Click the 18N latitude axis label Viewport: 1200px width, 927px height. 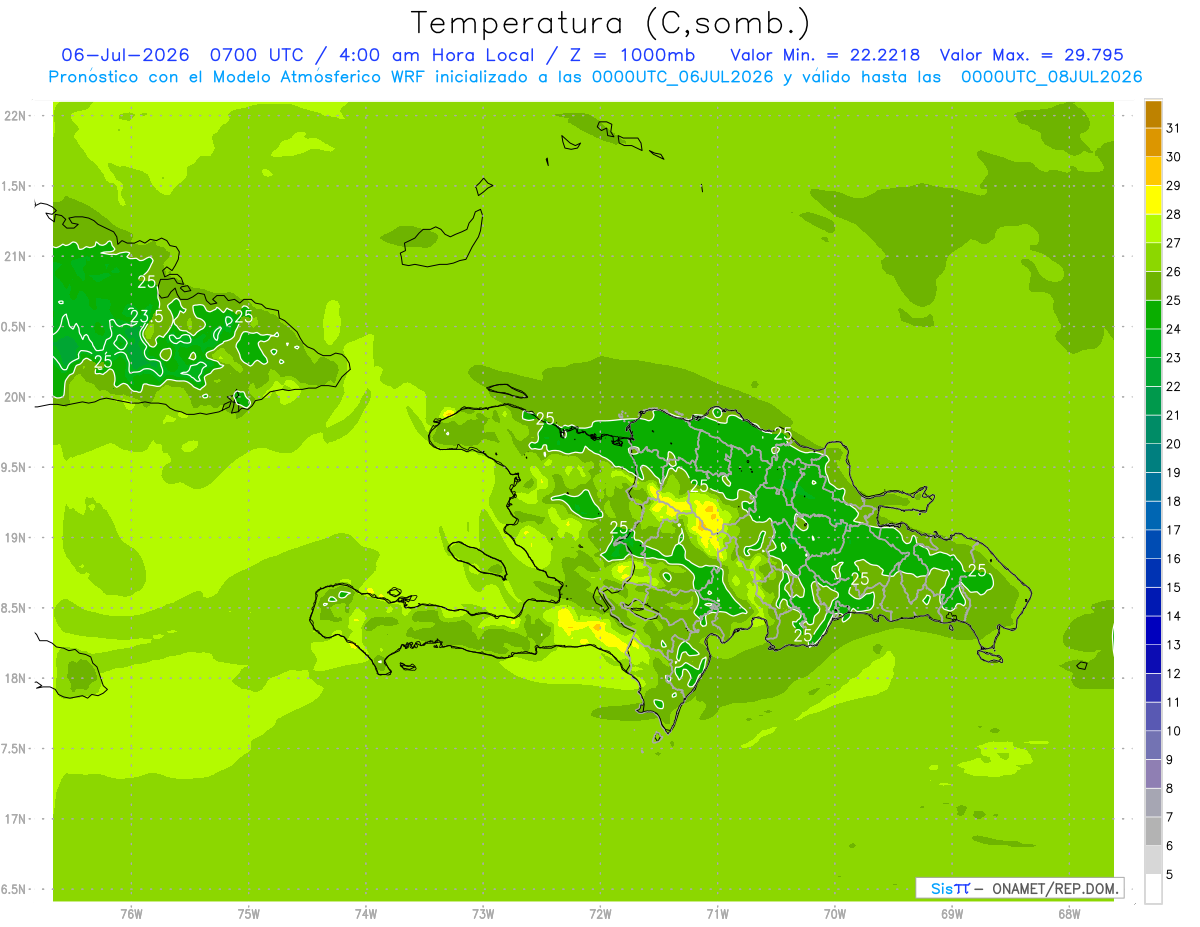click(x=15, y=678)
